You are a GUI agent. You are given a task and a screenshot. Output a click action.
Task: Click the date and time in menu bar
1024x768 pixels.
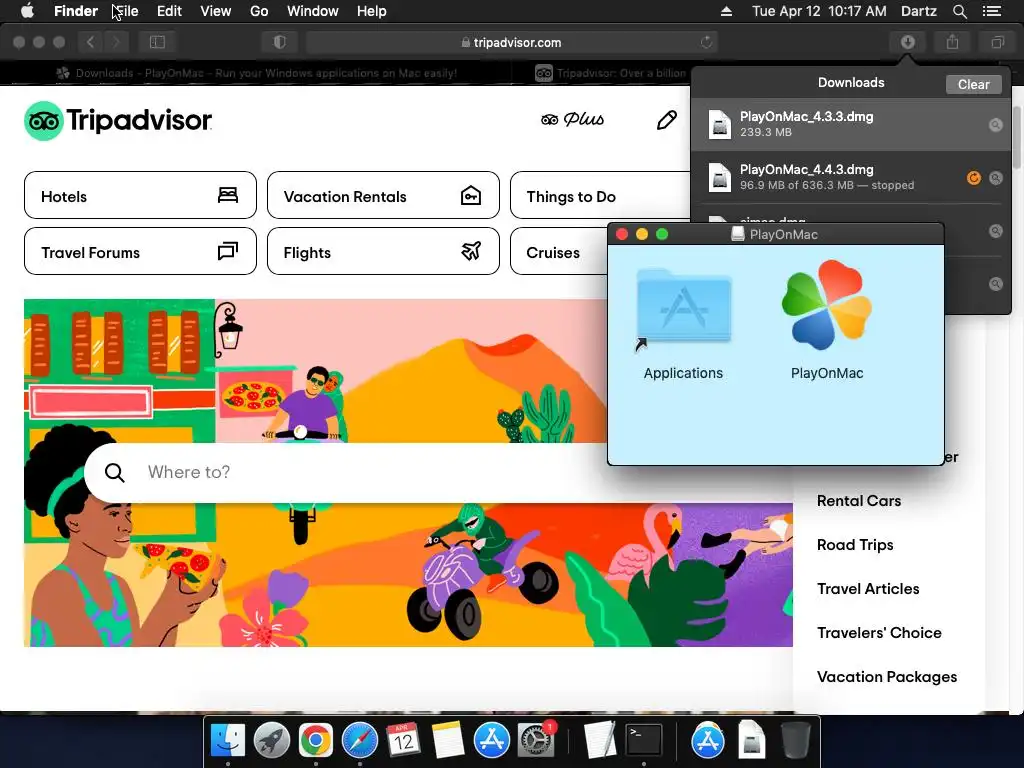coord(819,11)
